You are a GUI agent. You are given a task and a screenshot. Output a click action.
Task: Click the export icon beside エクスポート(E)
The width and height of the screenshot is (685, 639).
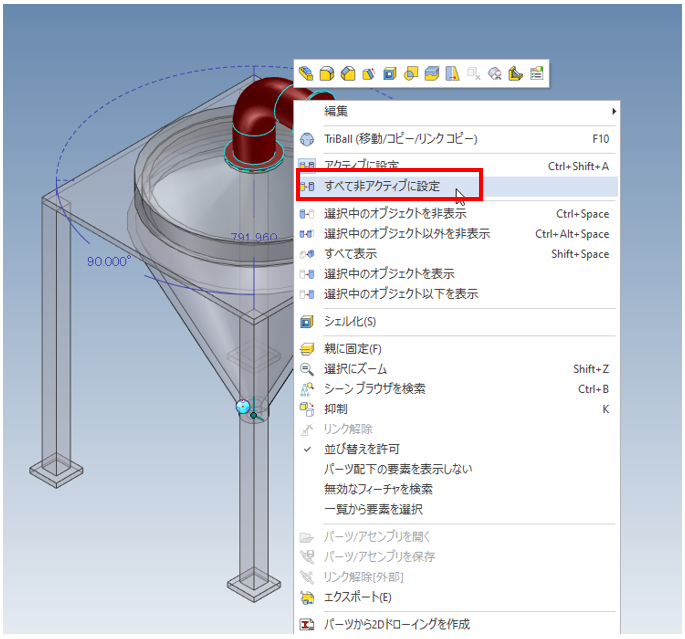307,598
